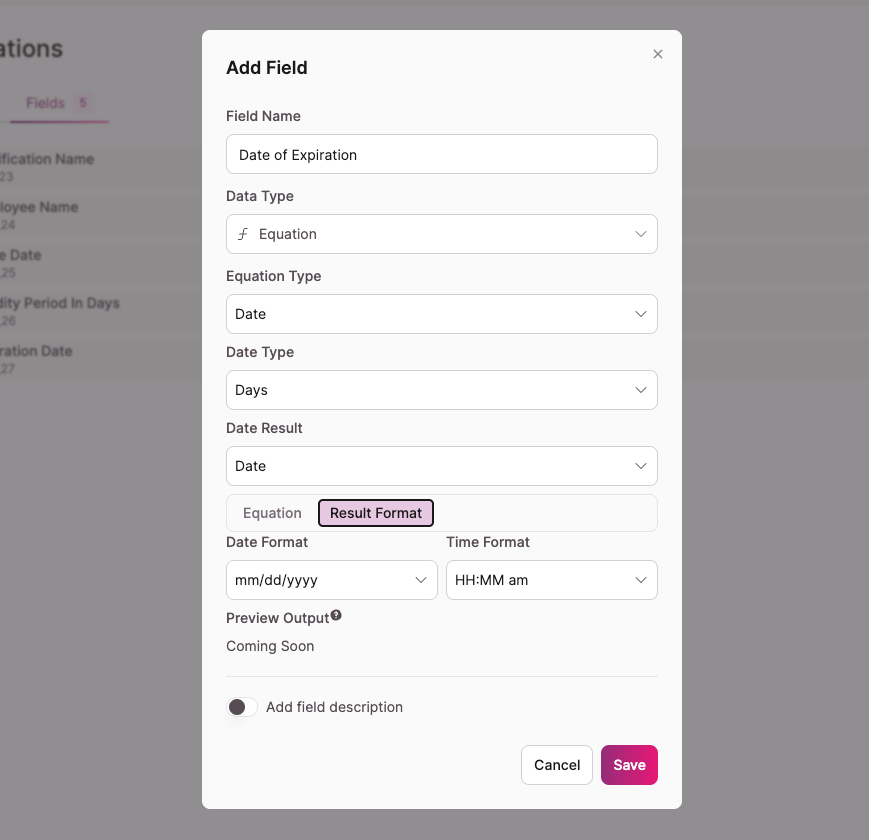Open the Time Format HH:MM am dropdown
Viewport: 869px width, 840px height.
(x=551, y=580)
